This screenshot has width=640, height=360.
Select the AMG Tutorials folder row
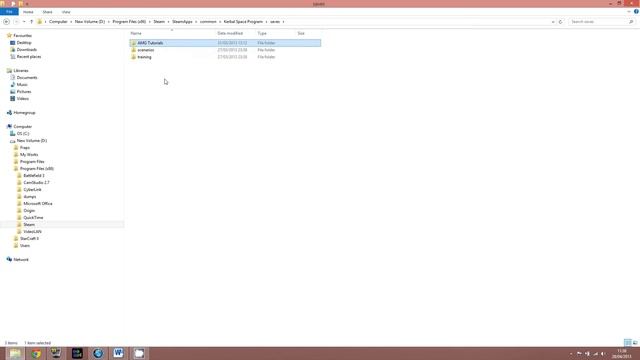[225, 43]
